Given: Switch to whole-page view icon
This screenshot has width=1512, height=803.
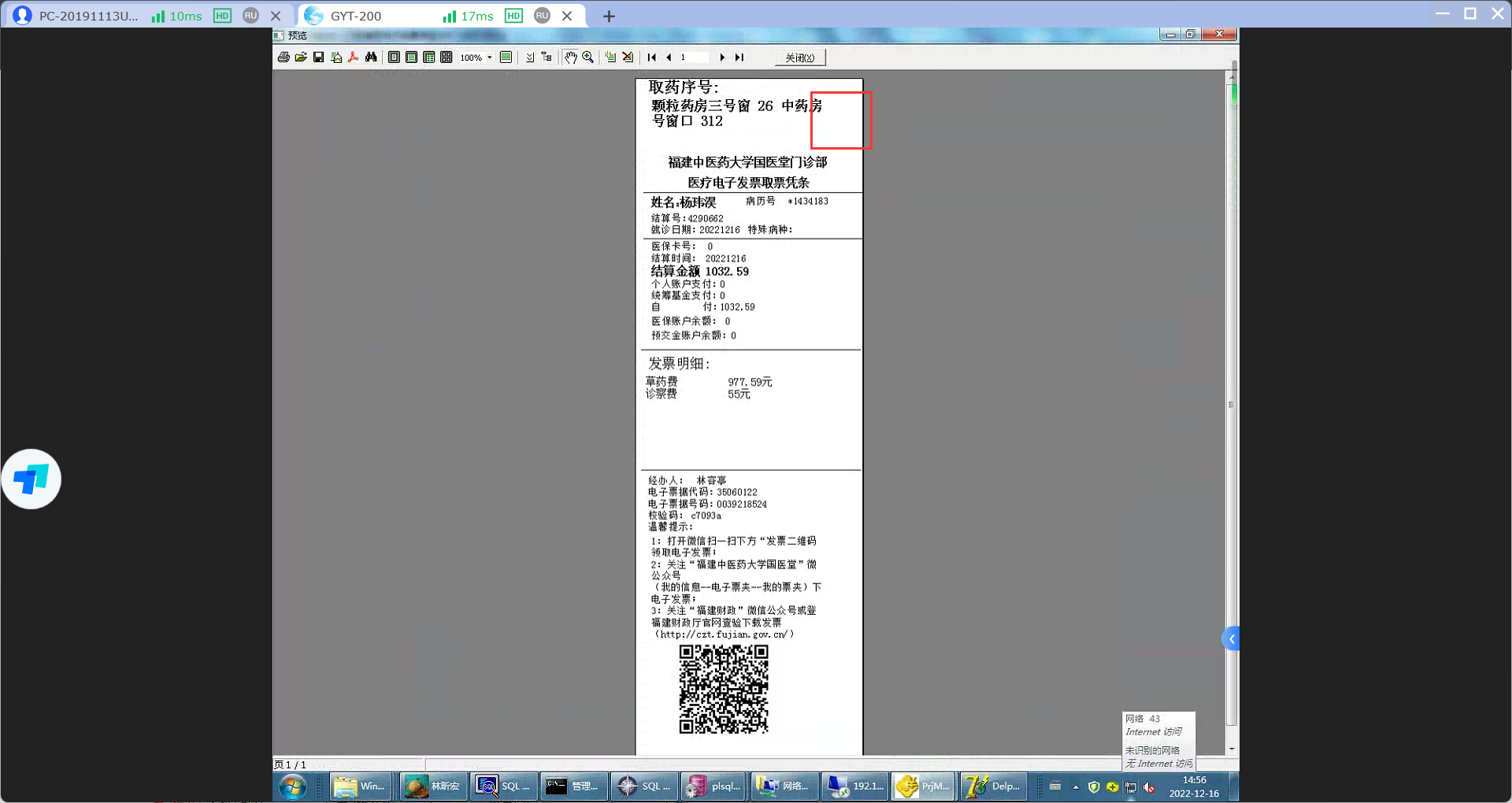Looking at the screenshot, I should coord(394,57).
